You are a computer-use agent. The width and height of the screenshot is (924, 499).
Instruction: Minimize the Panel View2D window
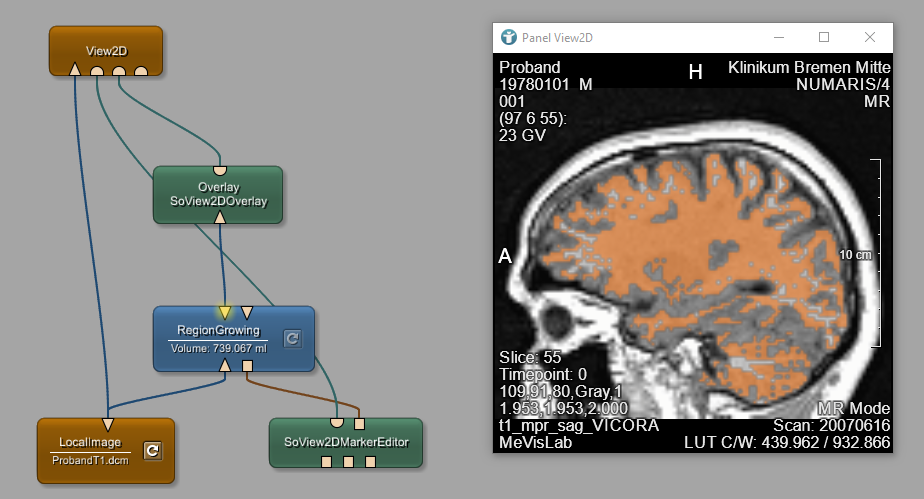[779, 37]
